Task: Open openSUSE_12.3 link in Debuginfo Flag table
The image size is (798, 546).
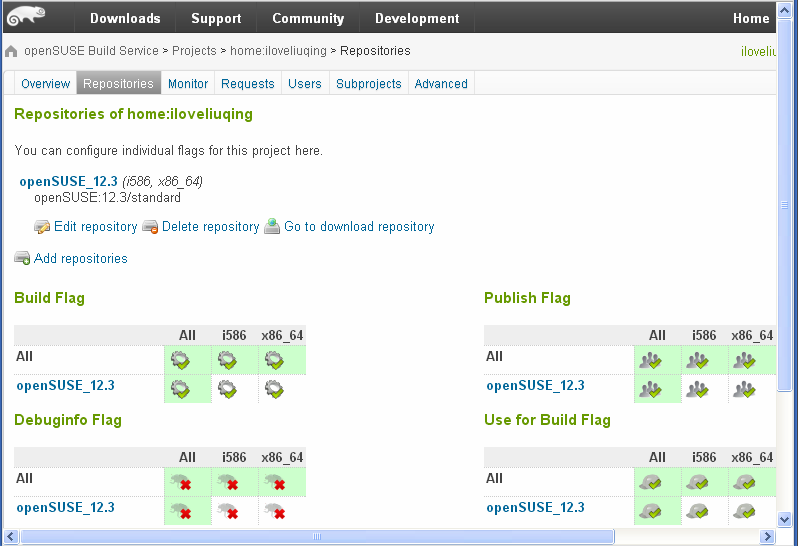Action: tap(66, 507)
